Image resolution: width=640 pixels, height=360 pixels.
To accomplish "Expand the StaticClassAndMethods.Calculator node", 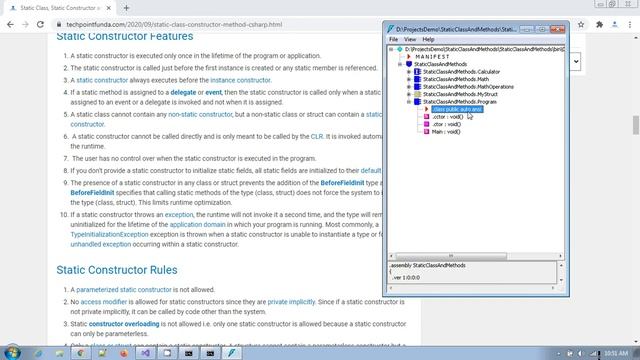I will click(x=409, y=72).
